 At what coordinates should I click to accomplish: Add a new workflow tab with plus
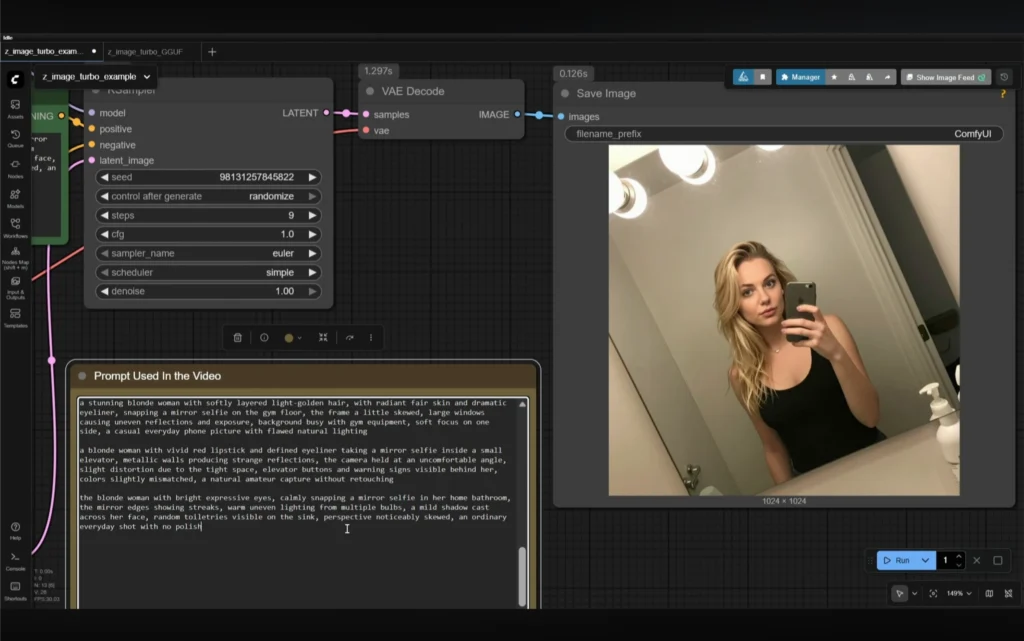tap(211, 51)
